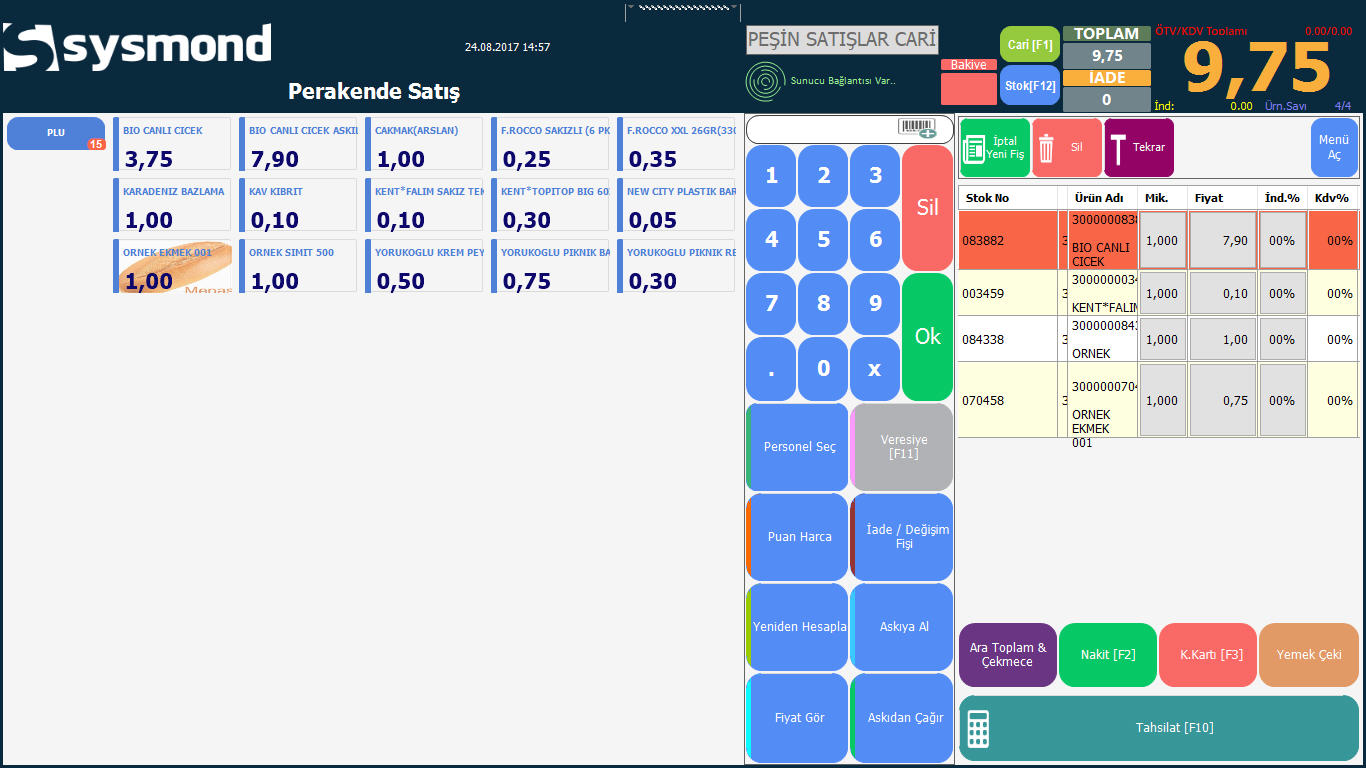The image size is (1366, 768).
Task: Select receipt row with stock 003459
Action: [x=1158, y=293]
